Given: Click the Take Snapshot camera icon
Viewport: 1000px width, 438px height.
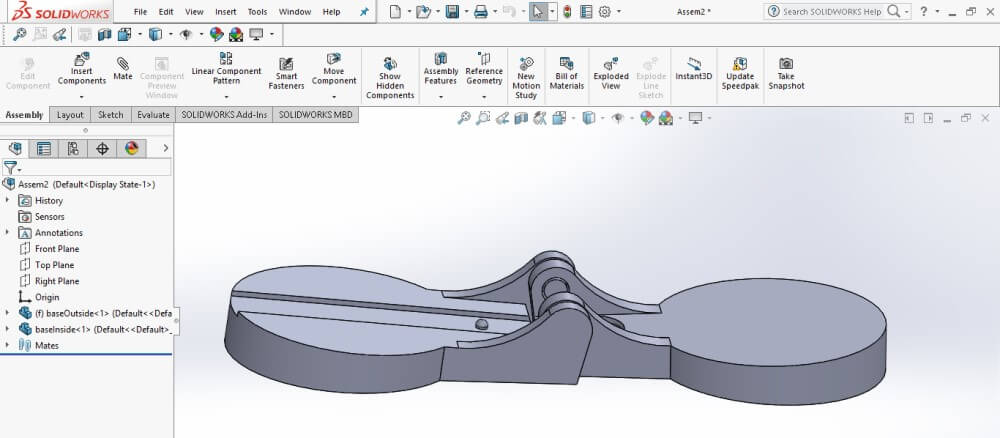Looking at the screenshot, I should (x=786, y=63).
